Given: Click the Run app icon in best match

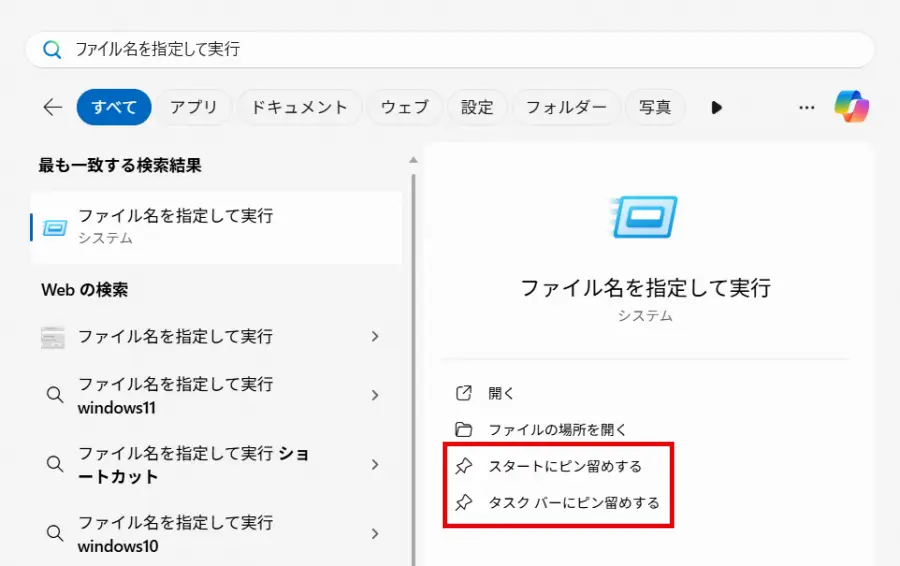Looking at the screenshot, I should point(55,228).
